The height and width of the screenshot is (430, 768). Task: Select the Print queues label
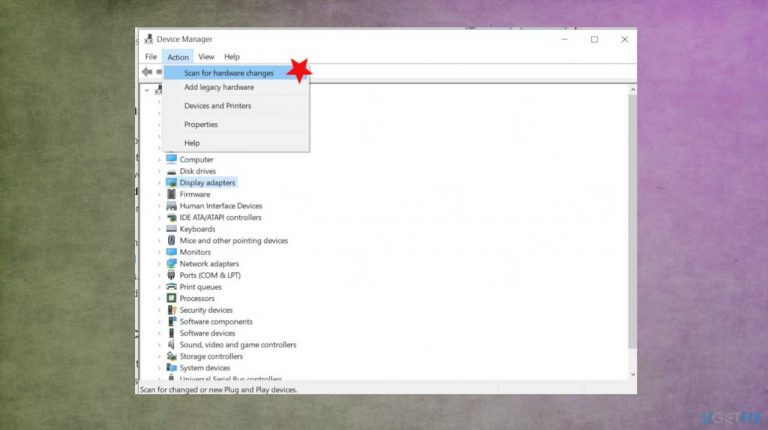(x=200, y=287)
